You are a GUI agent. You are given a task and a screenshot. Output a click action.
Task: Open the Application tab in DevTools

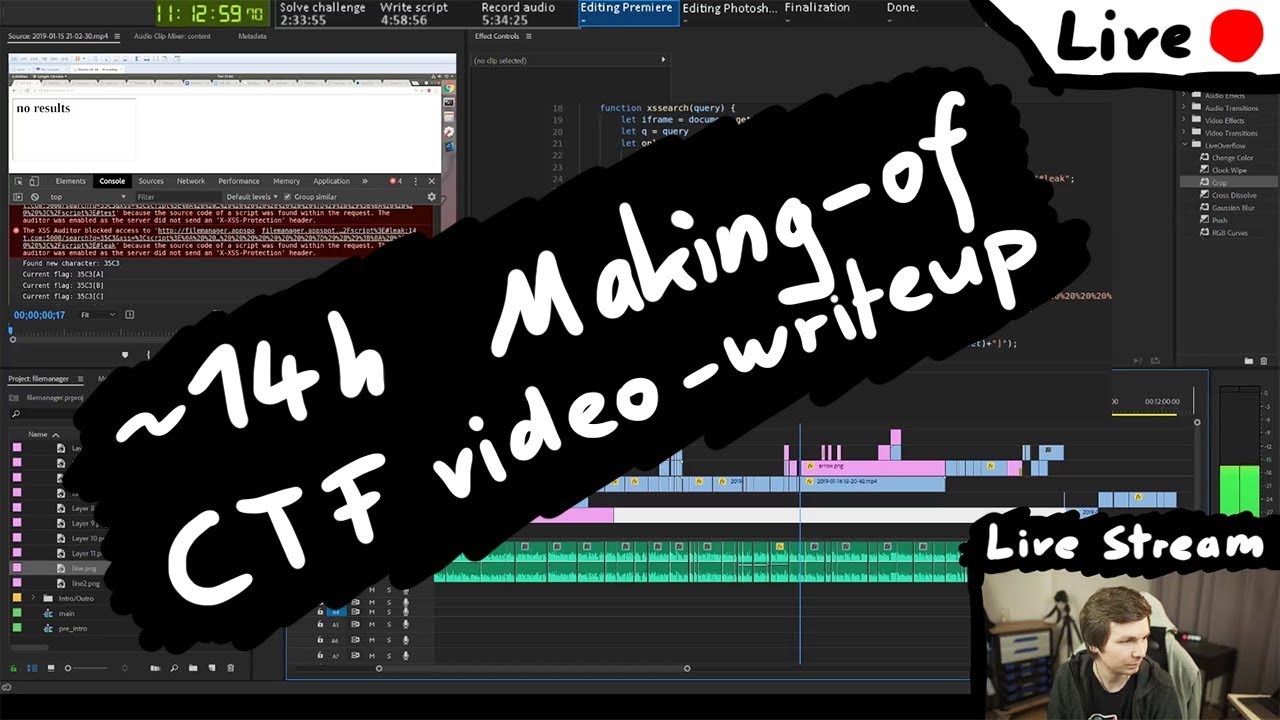[x=331, y=181]
